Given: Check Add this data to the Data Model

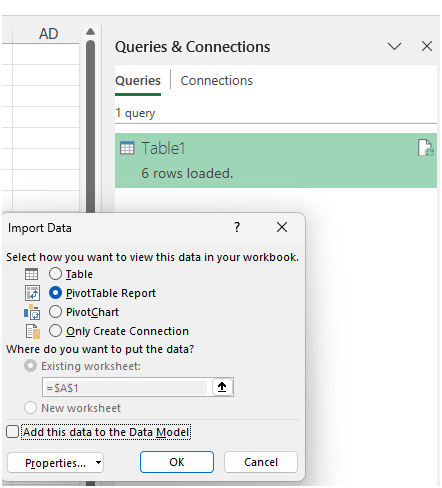Looking at the screenshot, I should tap(13, 432).
